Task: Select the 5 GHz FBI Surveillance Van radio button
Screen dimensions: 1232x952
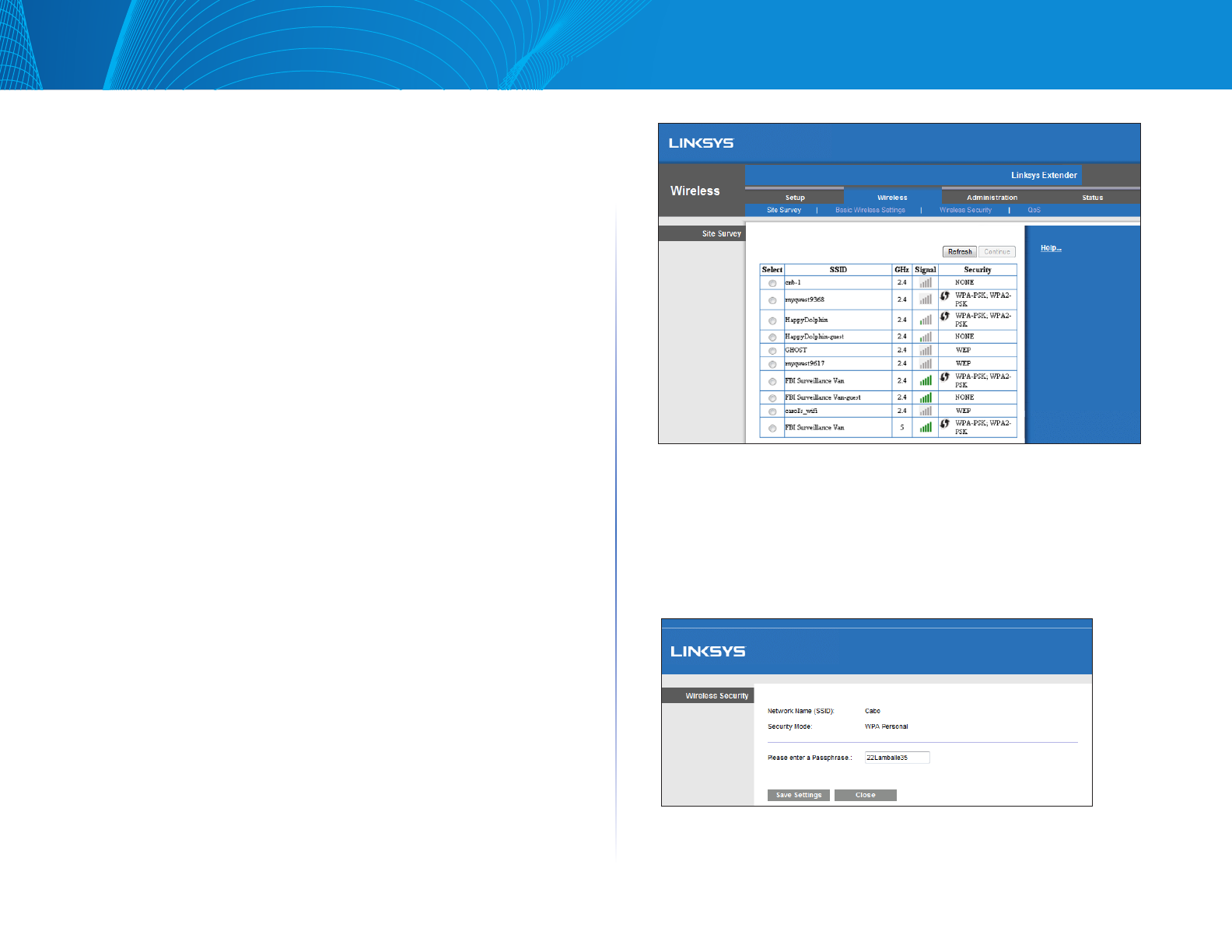Action: (772, 428)
